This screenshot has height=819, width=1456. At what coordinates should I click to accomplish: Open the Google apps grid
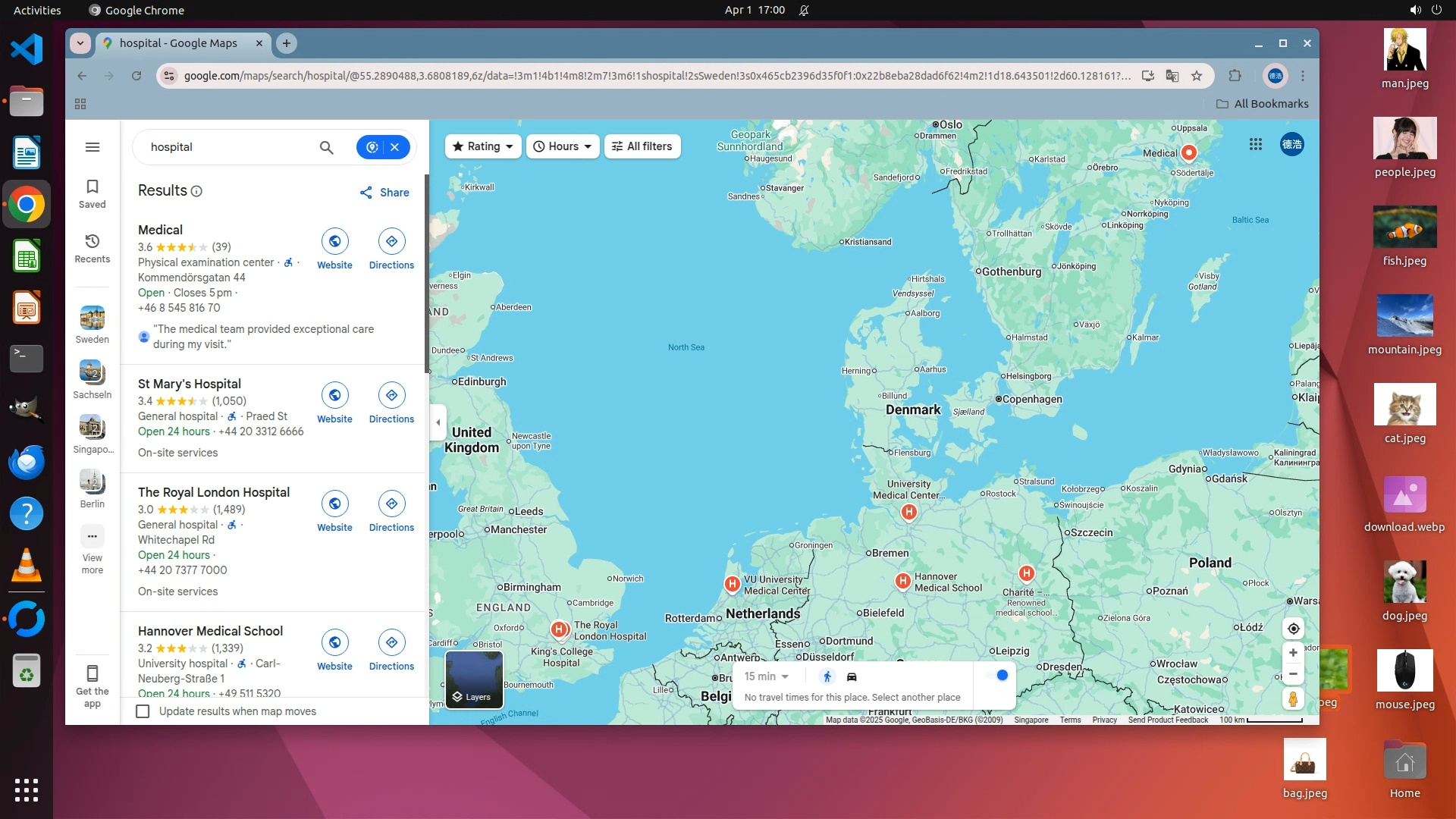1255,144
